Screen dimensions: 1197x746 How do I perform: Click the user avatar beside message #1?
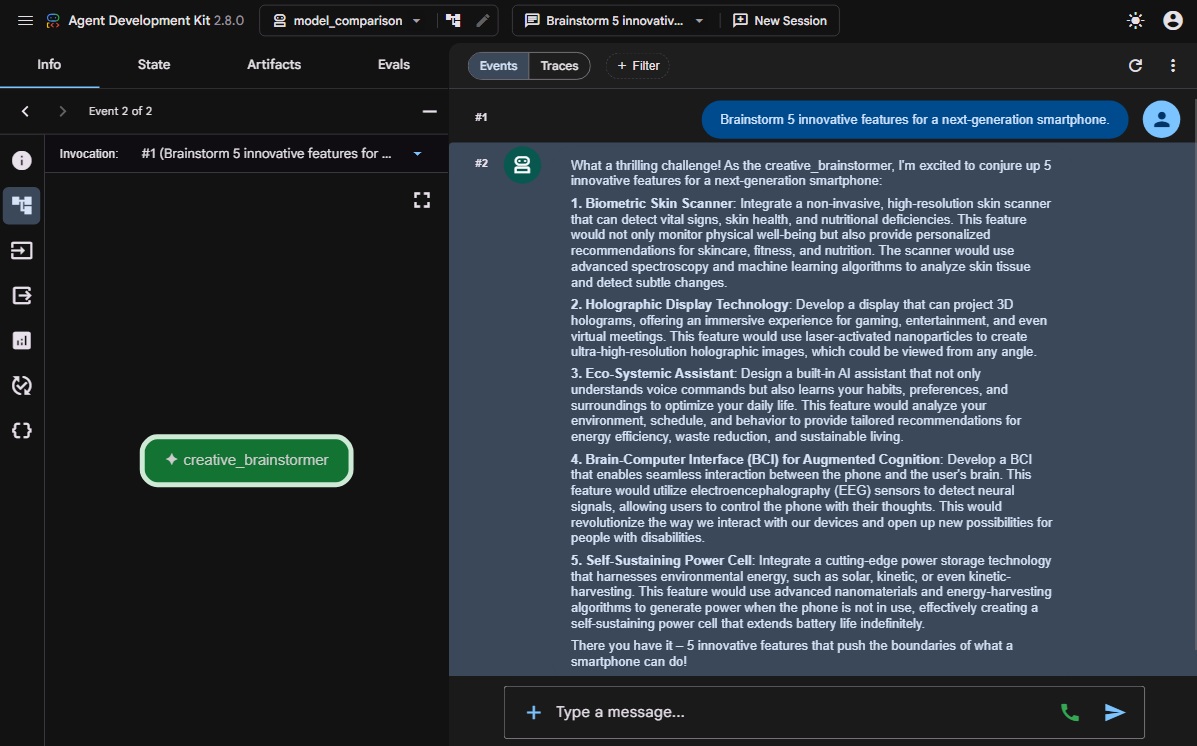pyautogui.click(x=1161, y=119)
